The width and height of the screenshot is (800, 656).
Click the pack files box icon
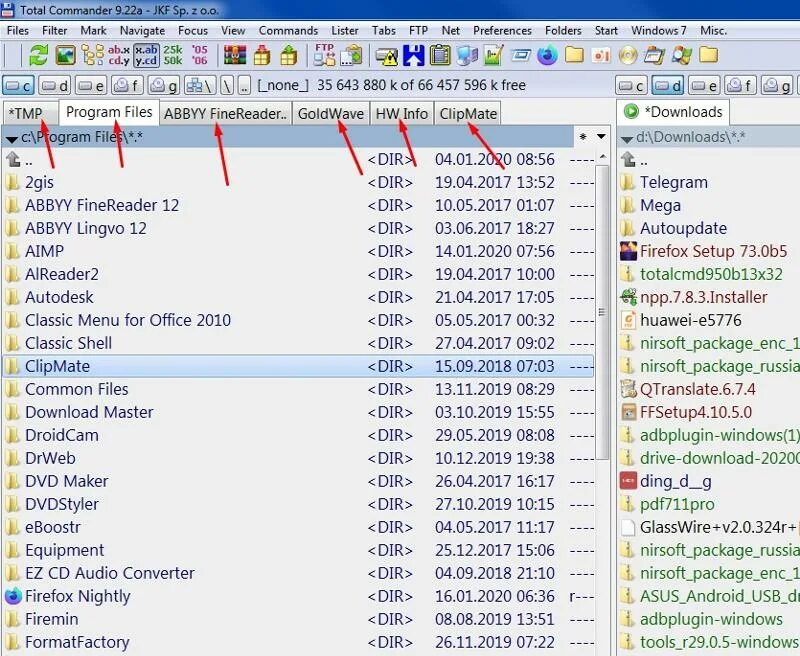[x=262, y=55]
